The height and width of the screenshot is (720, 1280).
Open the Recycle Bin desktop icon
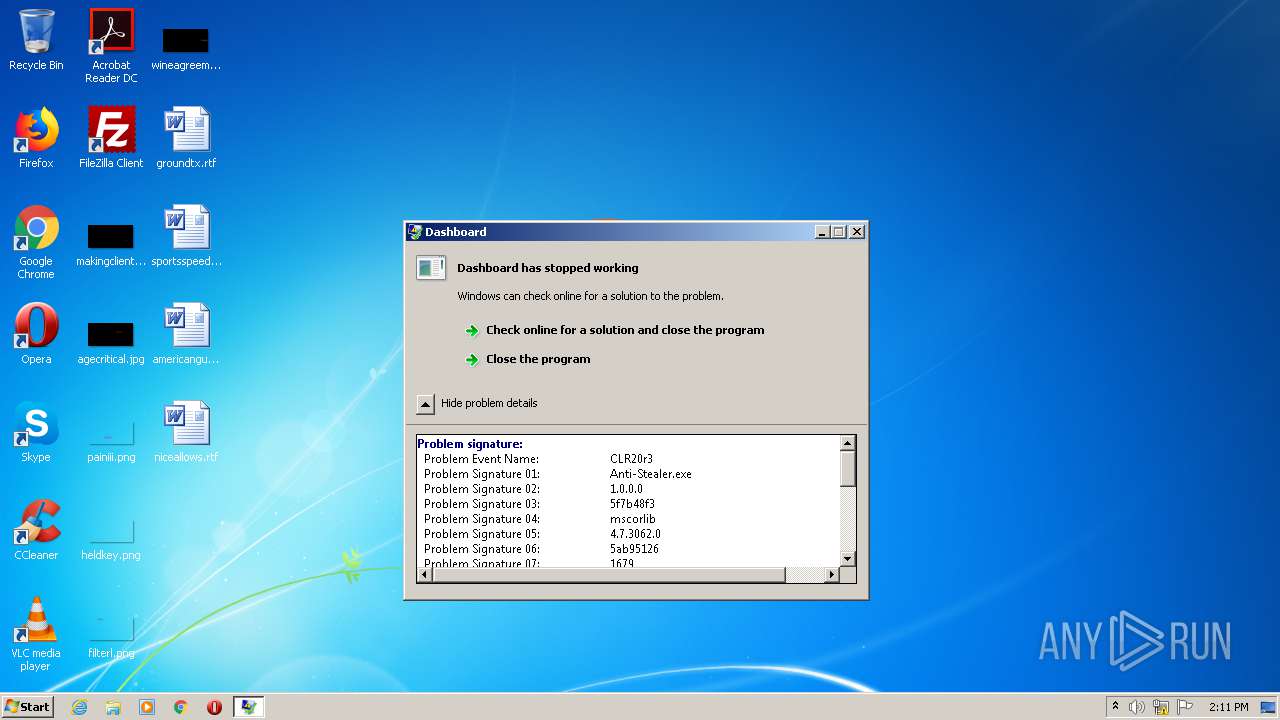pyautogui.click(x=36, y=40)
